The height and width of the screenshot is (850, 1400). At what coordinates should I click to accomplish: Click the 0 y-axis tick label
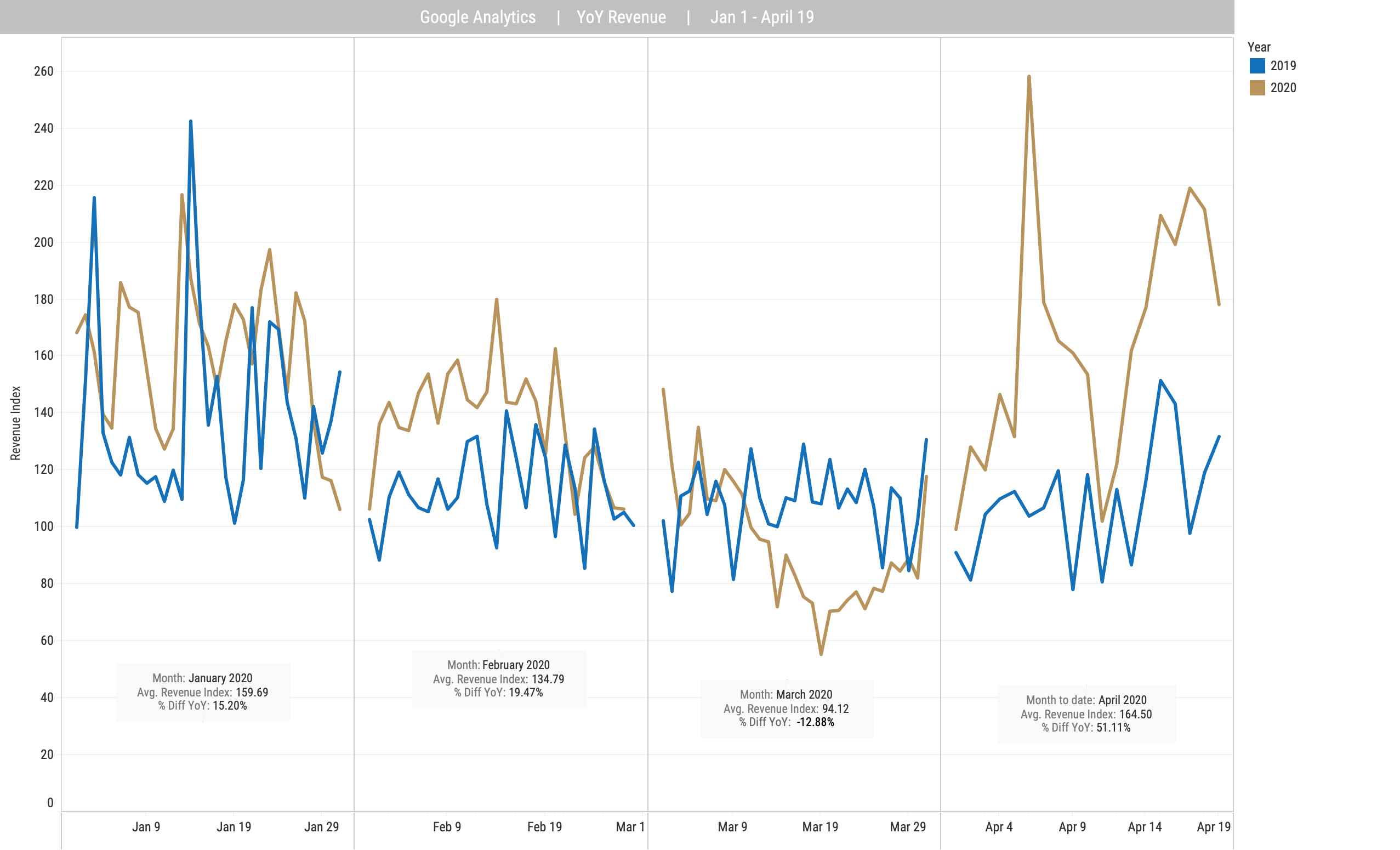coord(50,803)
